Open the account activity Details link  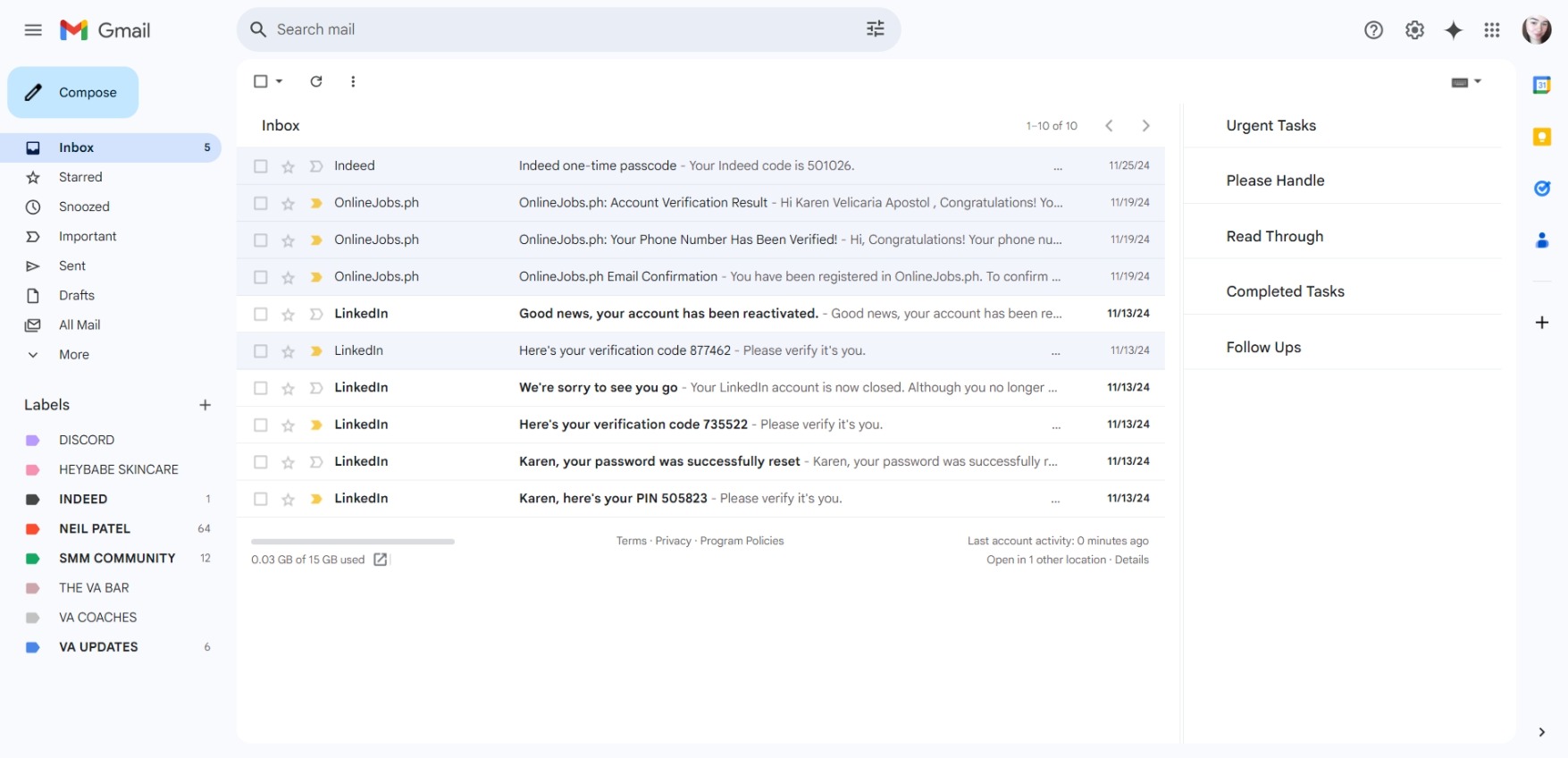coord(1131,560)
